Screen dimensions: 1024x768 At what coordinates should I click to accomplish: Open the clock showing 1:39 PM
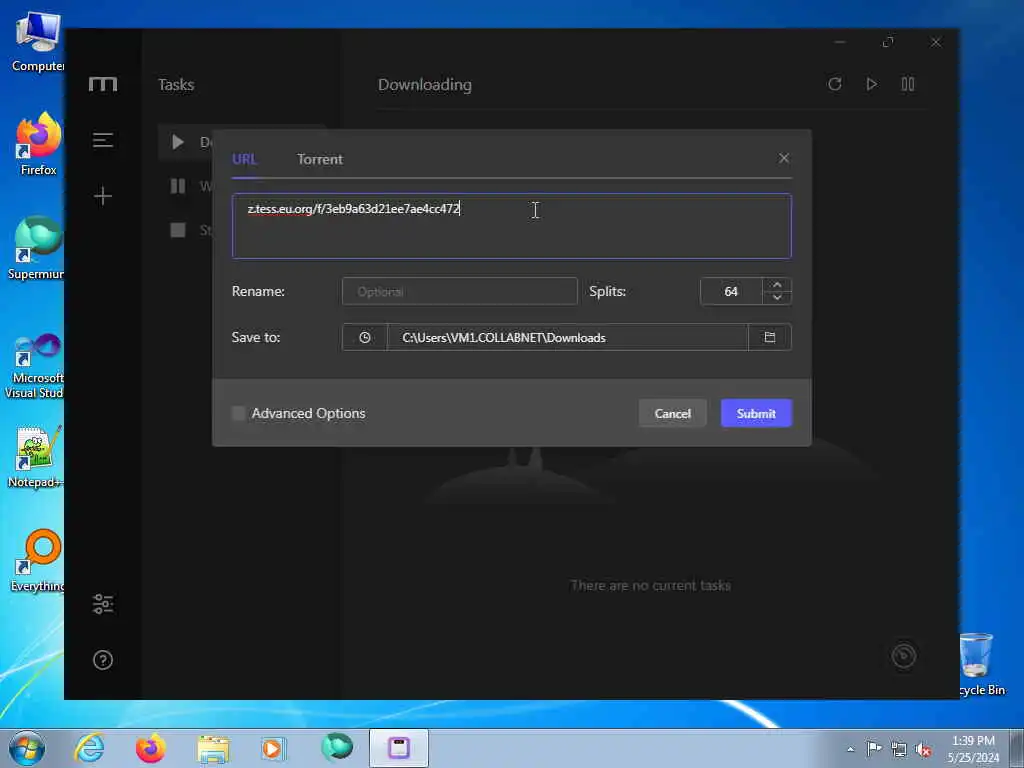973,749
